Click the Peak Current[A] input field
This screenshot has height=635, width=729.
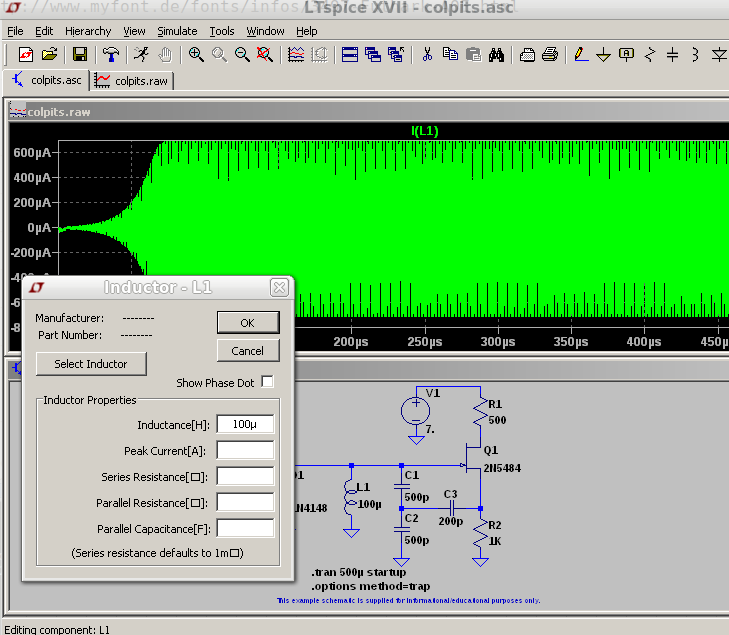point(245,450)
